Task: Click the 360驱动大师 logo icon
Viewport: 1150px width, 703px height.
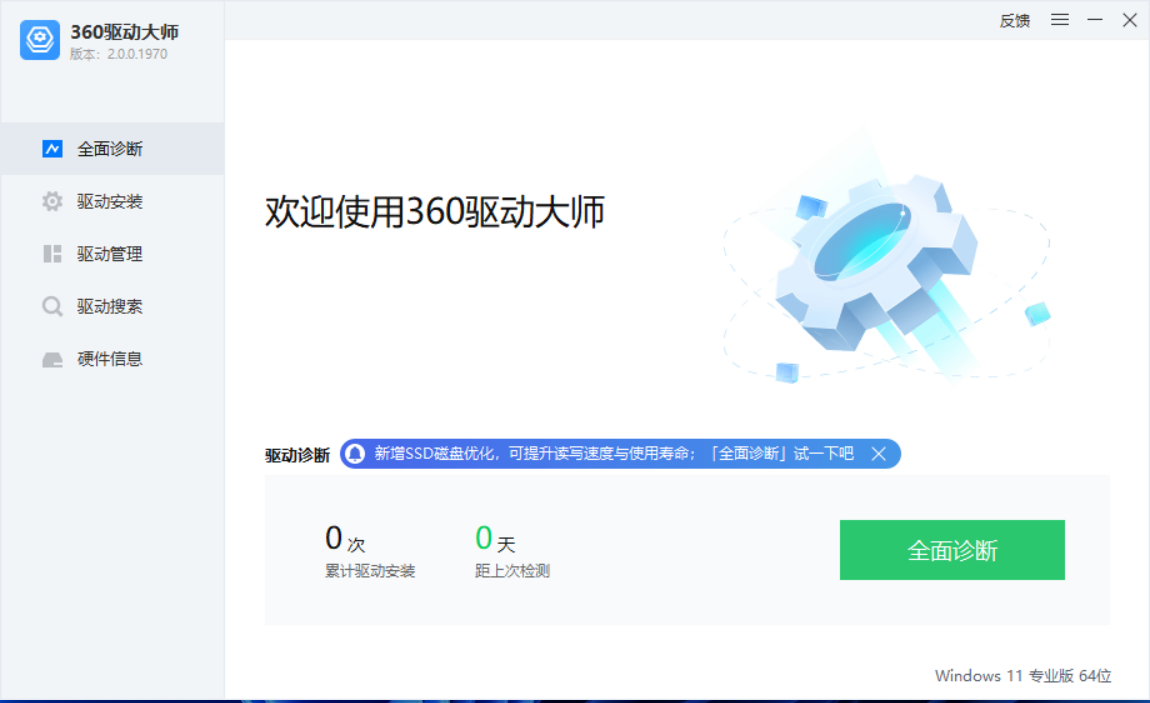Action: [40, 40]
